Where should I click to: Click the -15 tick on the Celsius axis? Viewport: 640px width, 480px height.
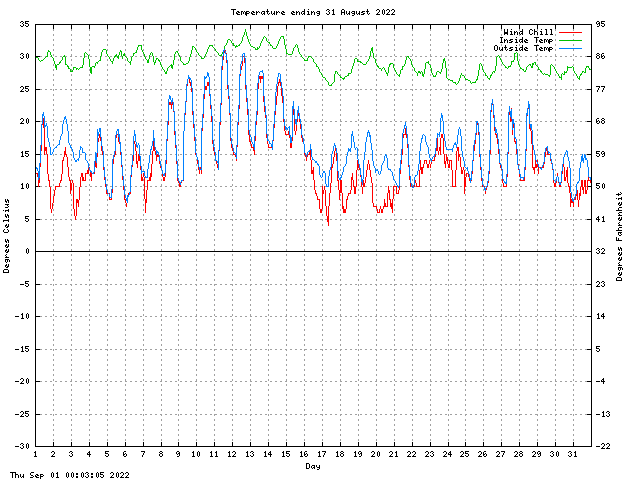pos(22,349)
